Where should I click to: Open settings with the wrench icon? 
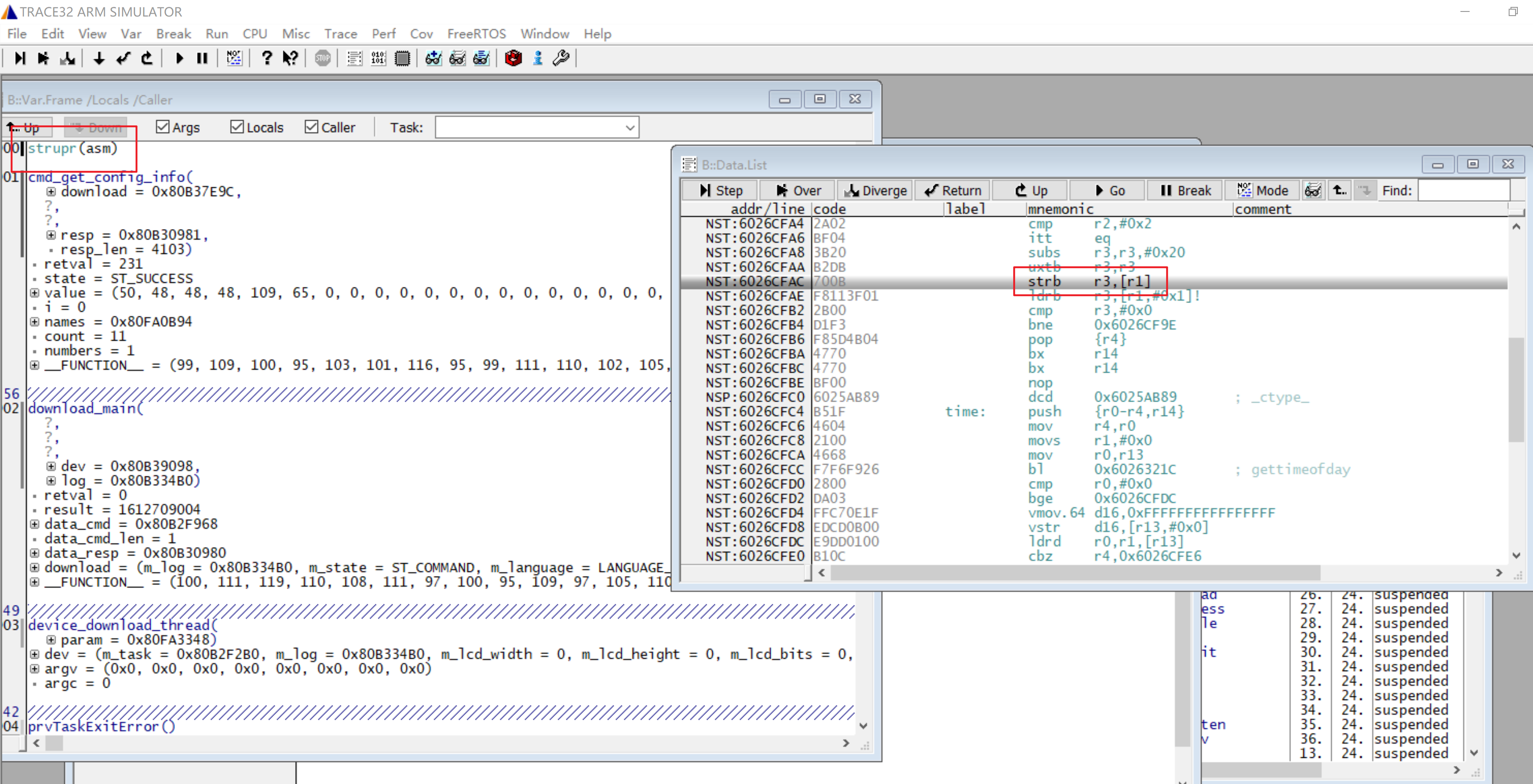[x=561, y=58]
